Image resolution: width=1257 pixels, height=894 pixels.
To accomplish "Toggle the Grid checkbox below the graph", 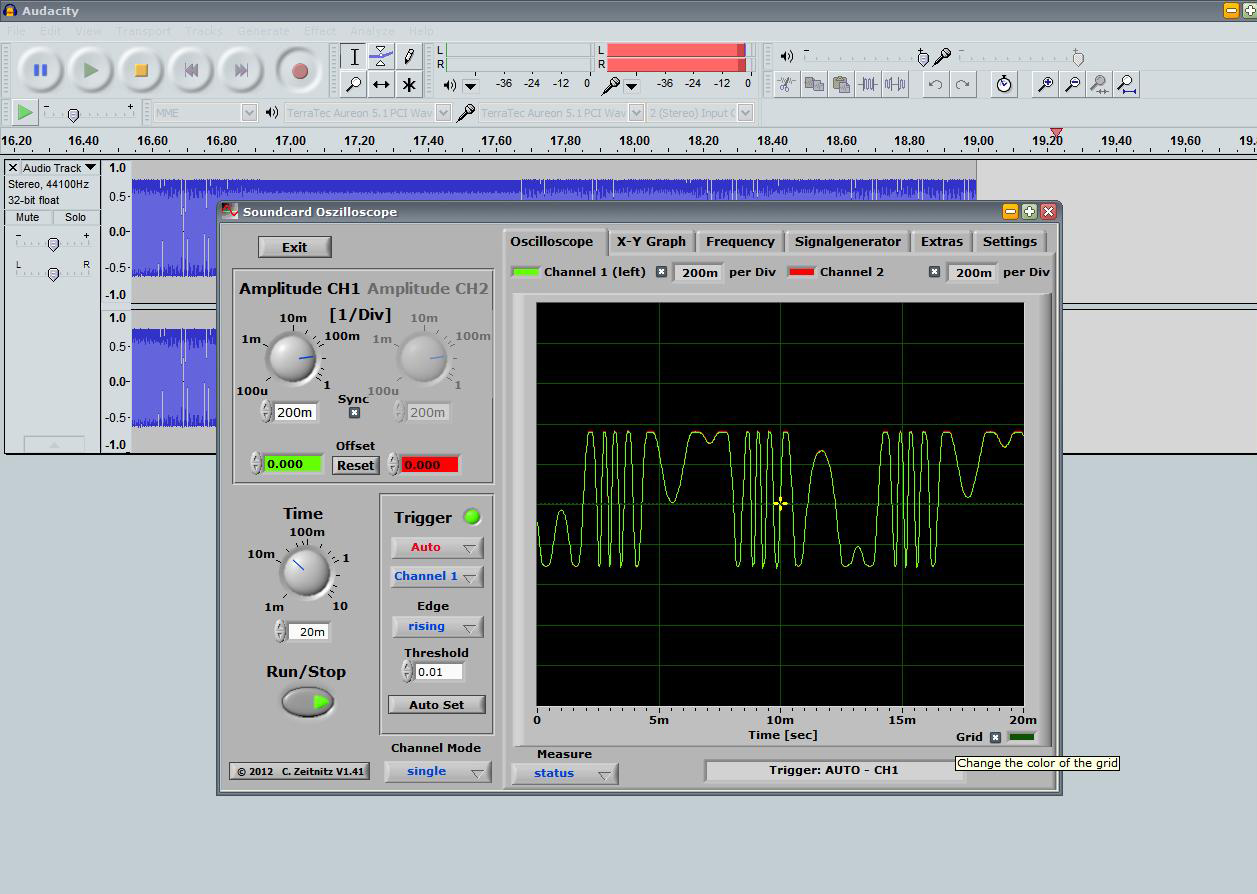I will 995,737.
